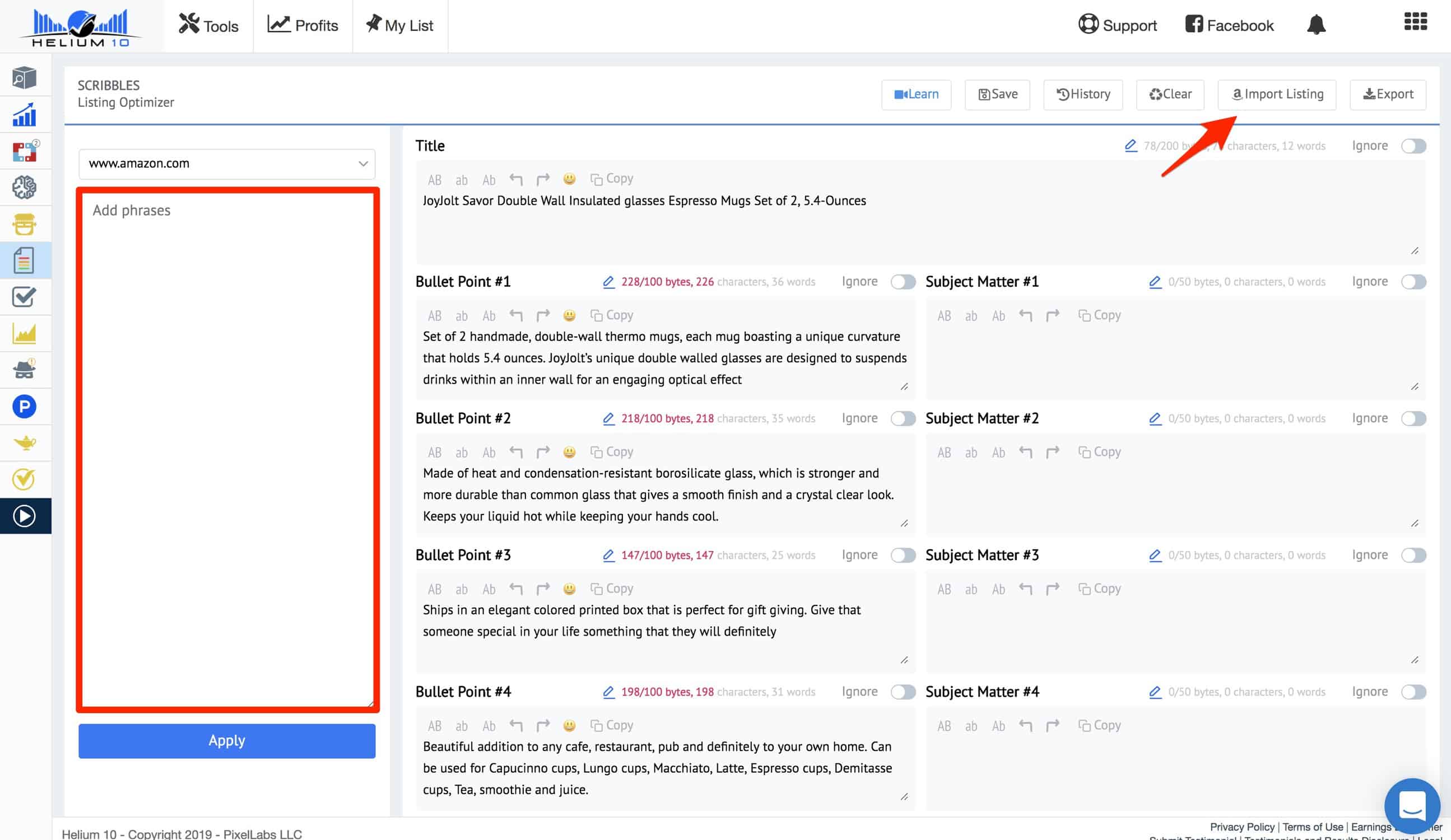Click Subject Matter #1 edit pencil icon
1451x840 pixels.
coord(1155,282)
